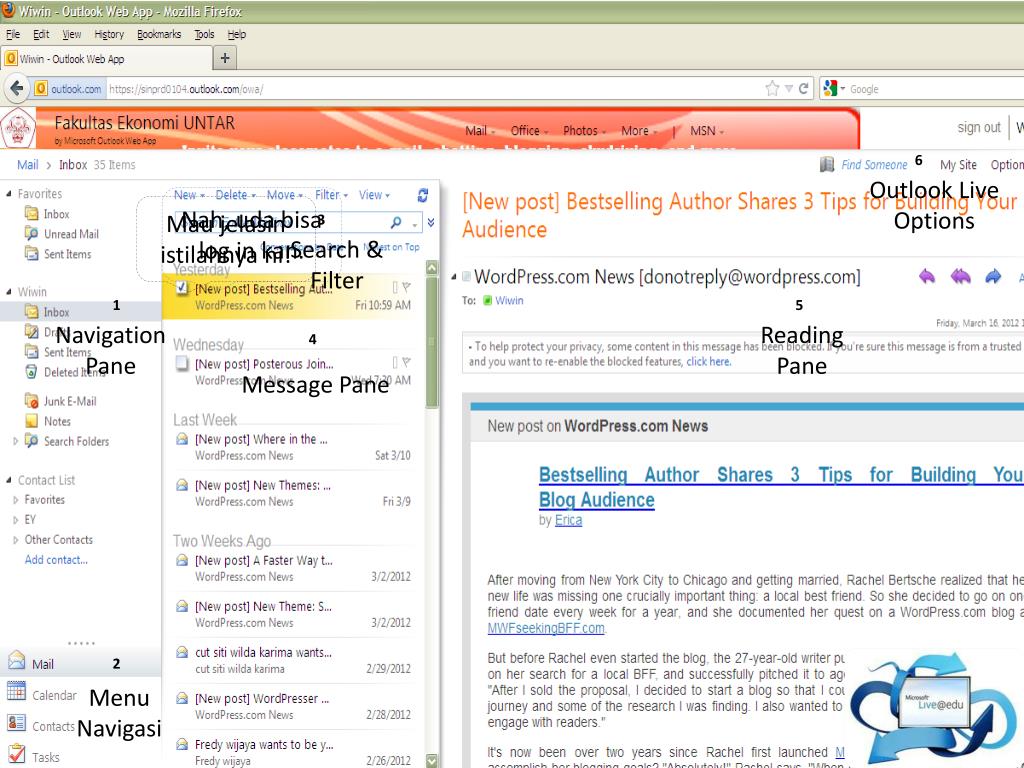The image size is (1024, 768).
Task: Open the Move dropdown menu
Action: (x=285, y=195)
